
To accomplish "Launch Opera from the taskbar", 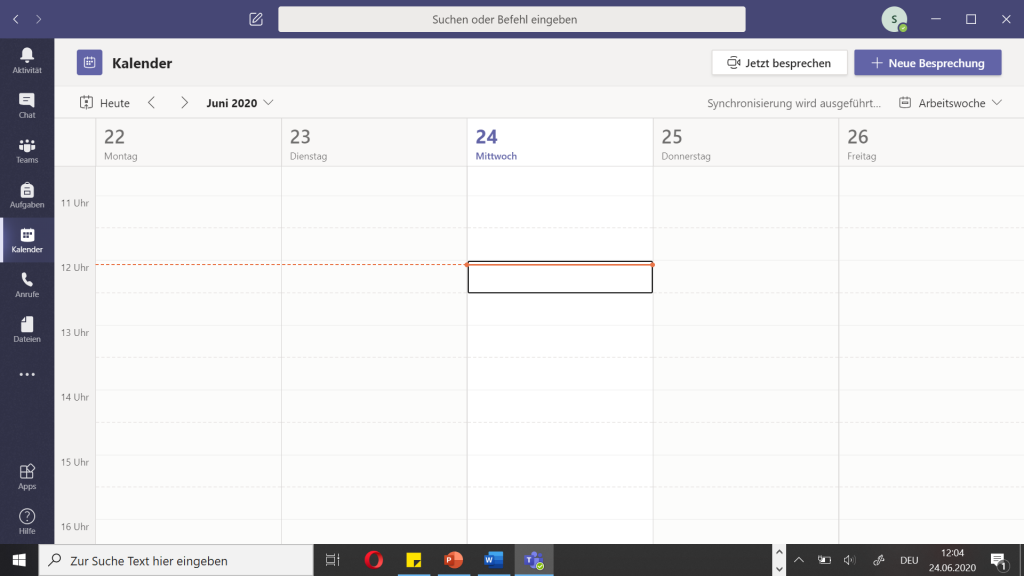I will tap(374, 560).
